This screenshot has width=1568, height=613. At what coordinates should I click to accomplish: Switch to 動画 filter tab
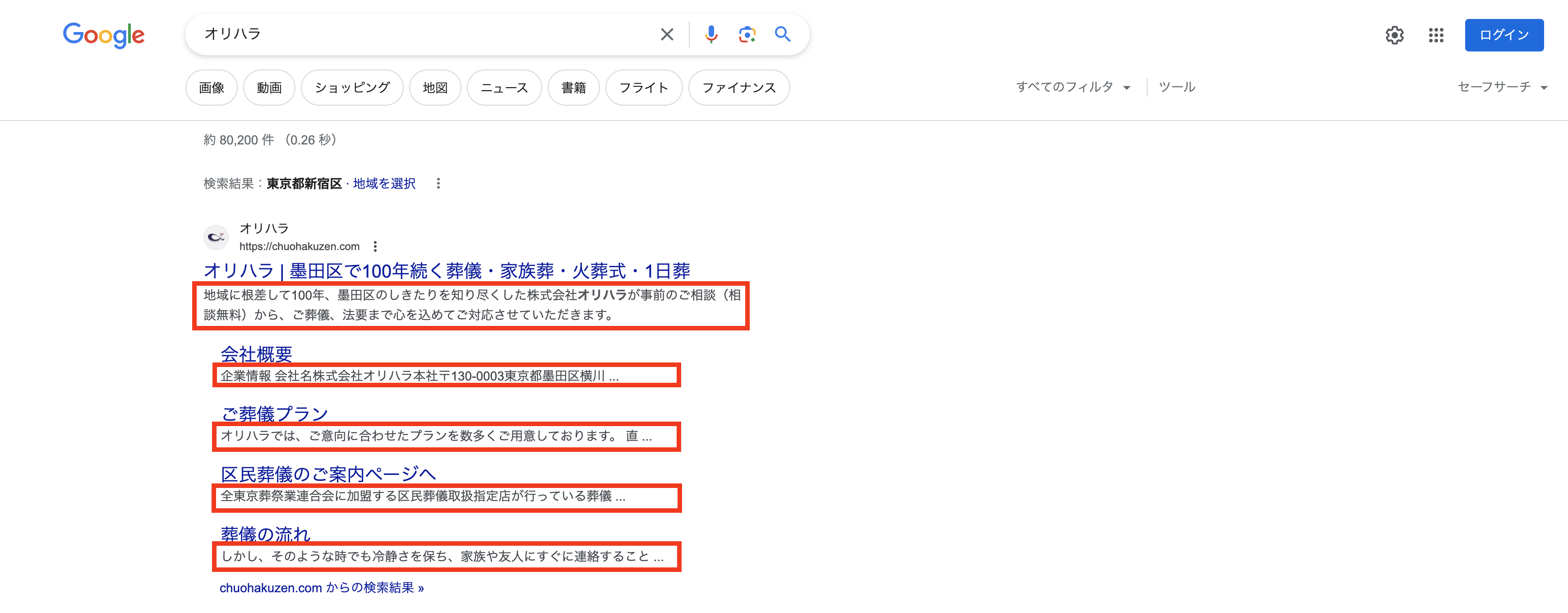[x=269, y=88]
